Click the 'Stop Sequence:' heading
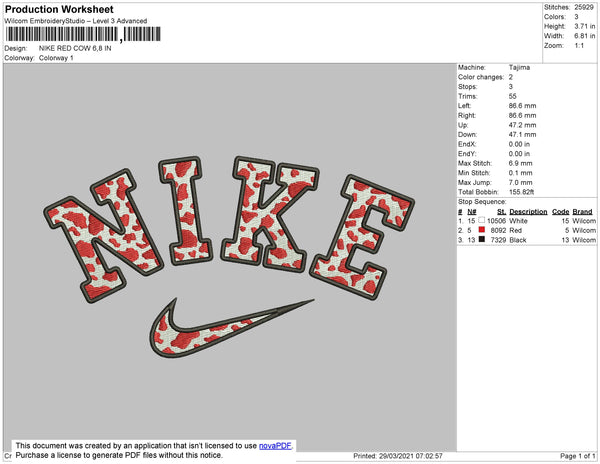The image size is (600, 464). click(x=482, y=202)
